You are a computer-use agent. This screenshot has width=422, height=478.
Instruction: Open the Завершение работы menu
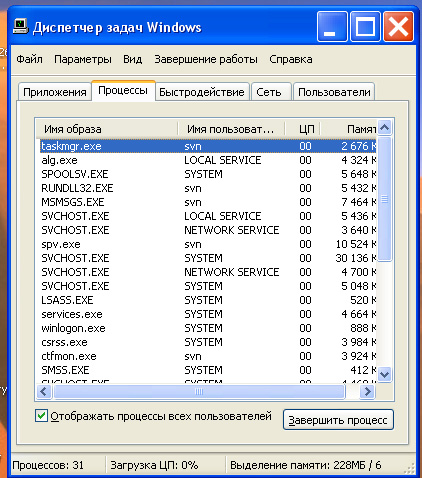[x=206, y=59]
